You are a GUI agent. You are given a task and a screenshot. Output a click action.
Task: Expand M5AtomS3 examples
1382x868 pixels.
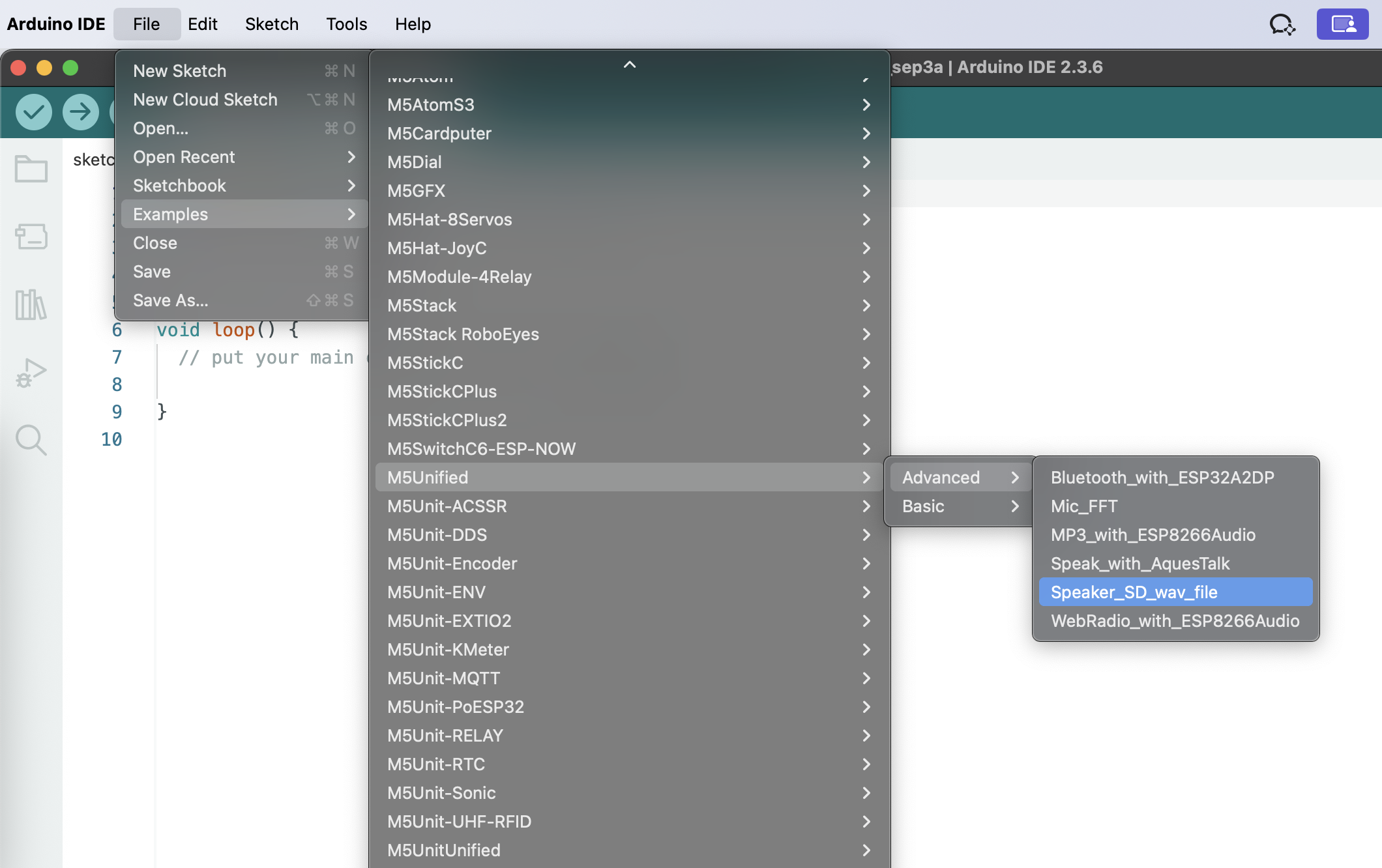[x=630, y=104]
